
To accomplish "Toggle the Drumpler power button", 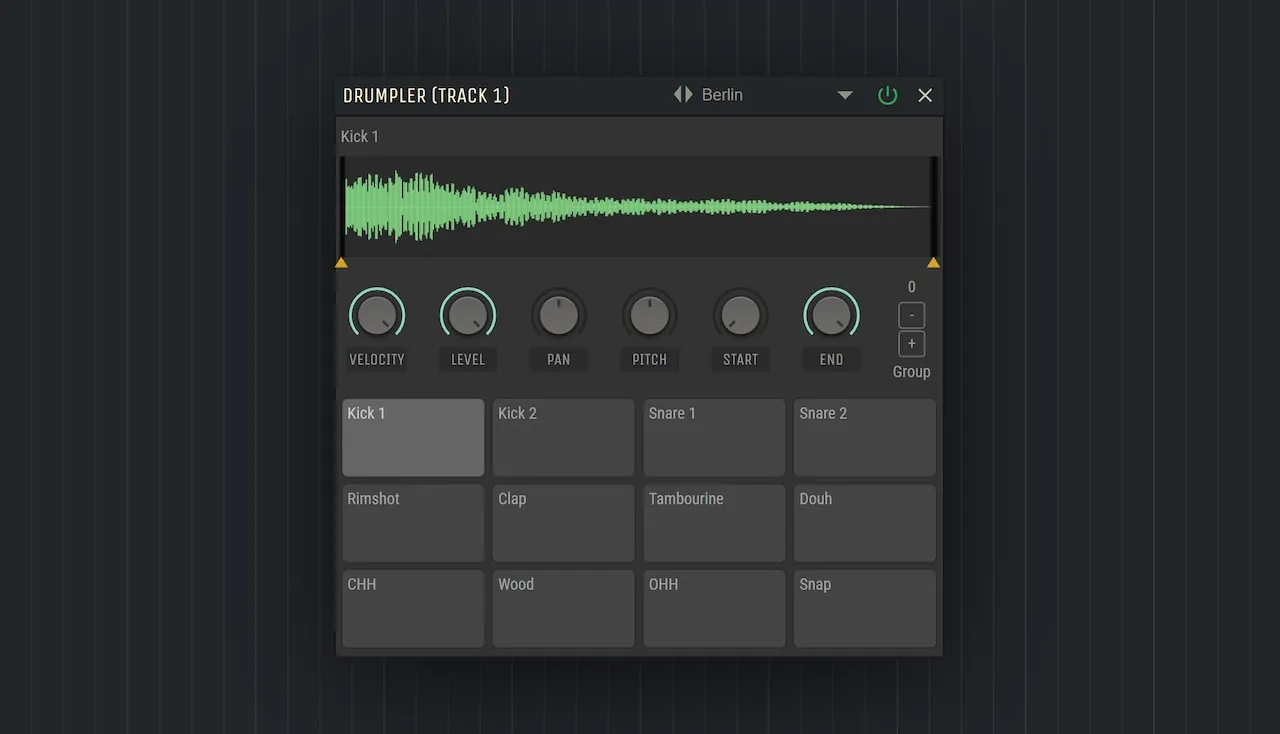I will 887,95.
